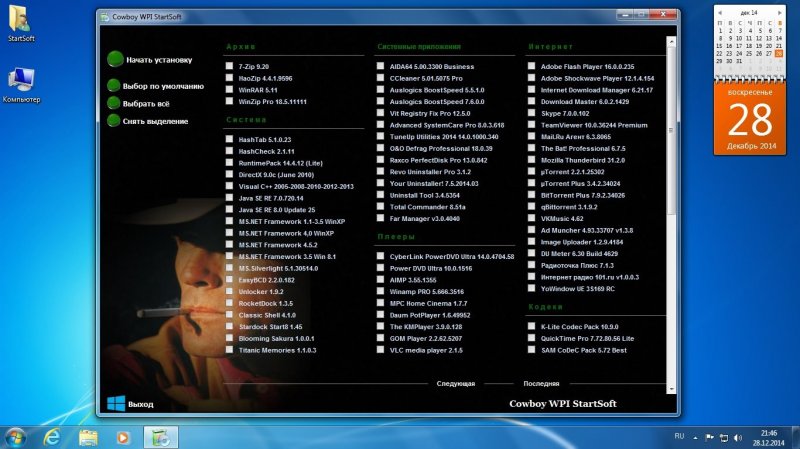
Task: Click GOM Player 2.2.62.5207 text
Action: (426, 338)
